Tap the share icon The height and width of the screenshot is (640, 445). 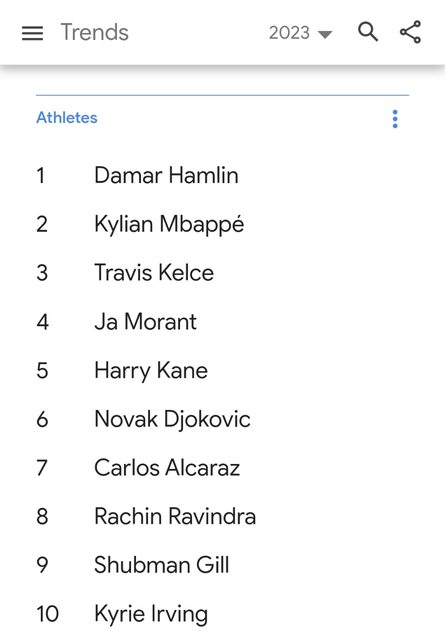[x=410, y=32]
